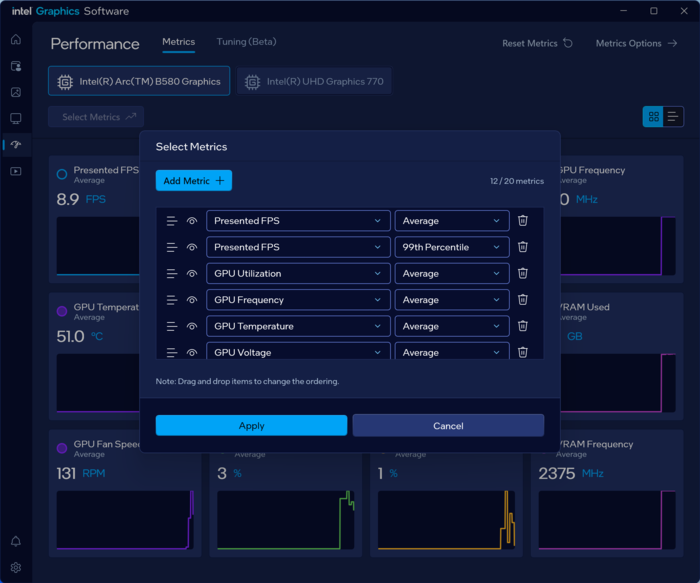This screenshot has width=700, height=583.
Task: Grab drag handle of GPU Frequency row
Action: pos(172,300)
